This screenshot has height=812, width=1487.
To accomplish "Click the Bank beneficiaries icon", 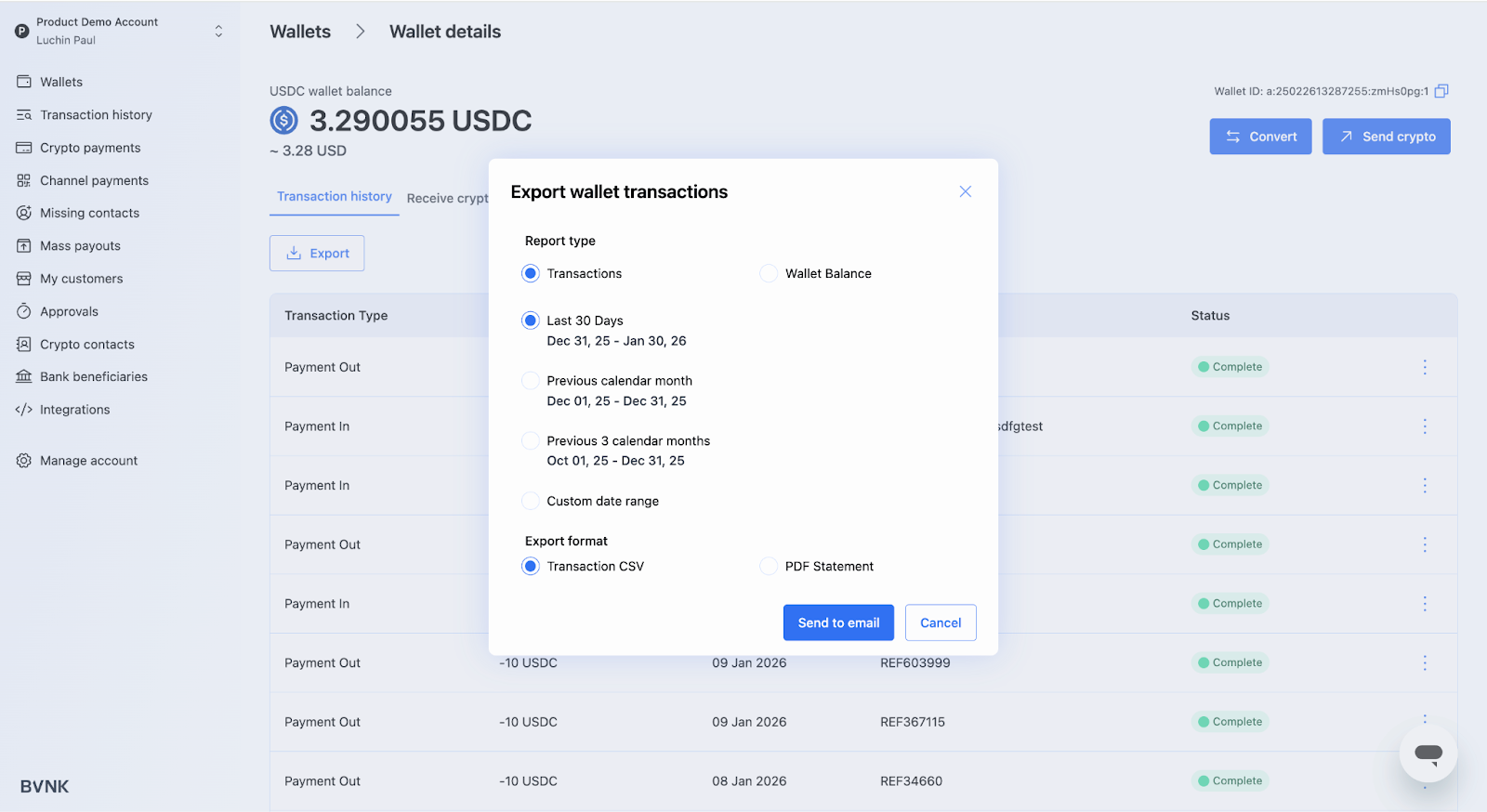I will (x=24, y=377).
